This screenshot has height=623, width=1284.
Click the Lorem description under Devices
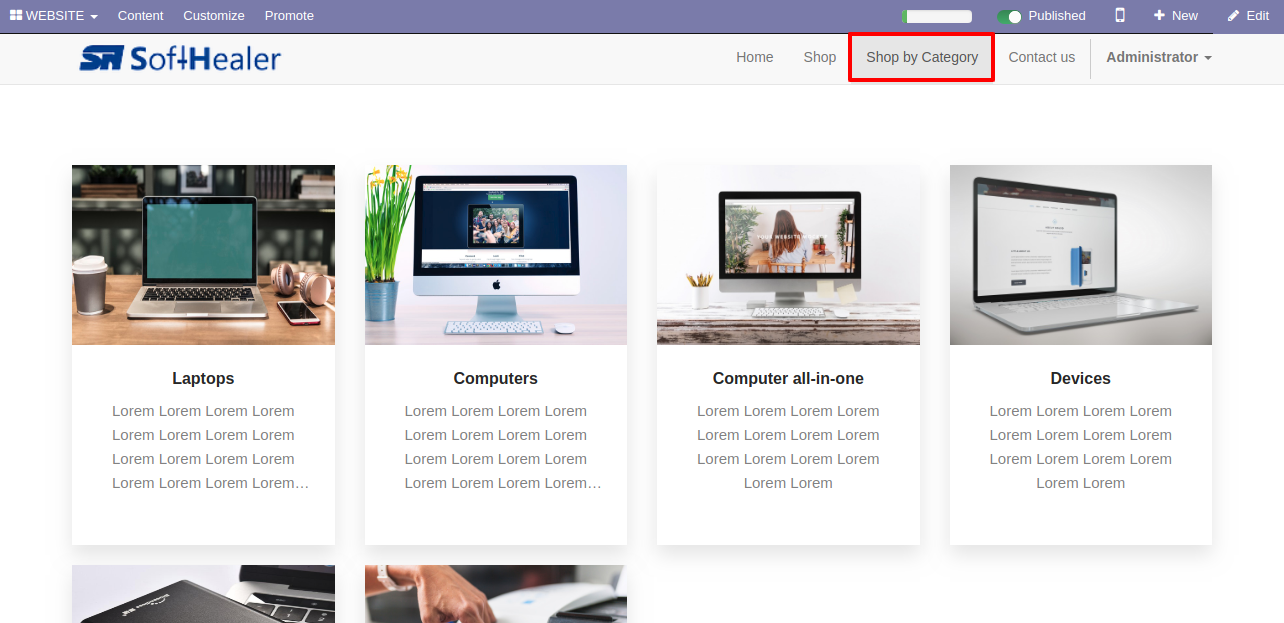point(1081,447)
